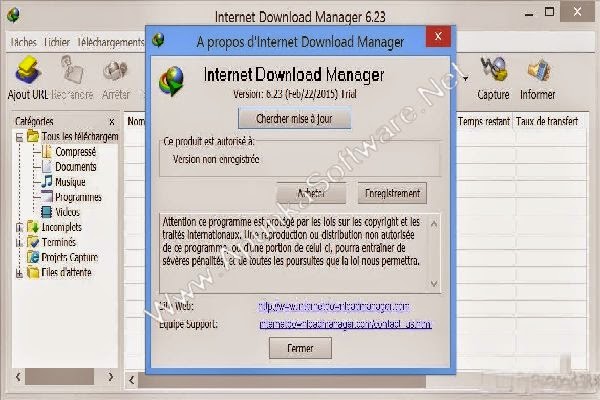Click the Terminés folder icon
This screenshot has height=400, width=600.
click(33, 242)
